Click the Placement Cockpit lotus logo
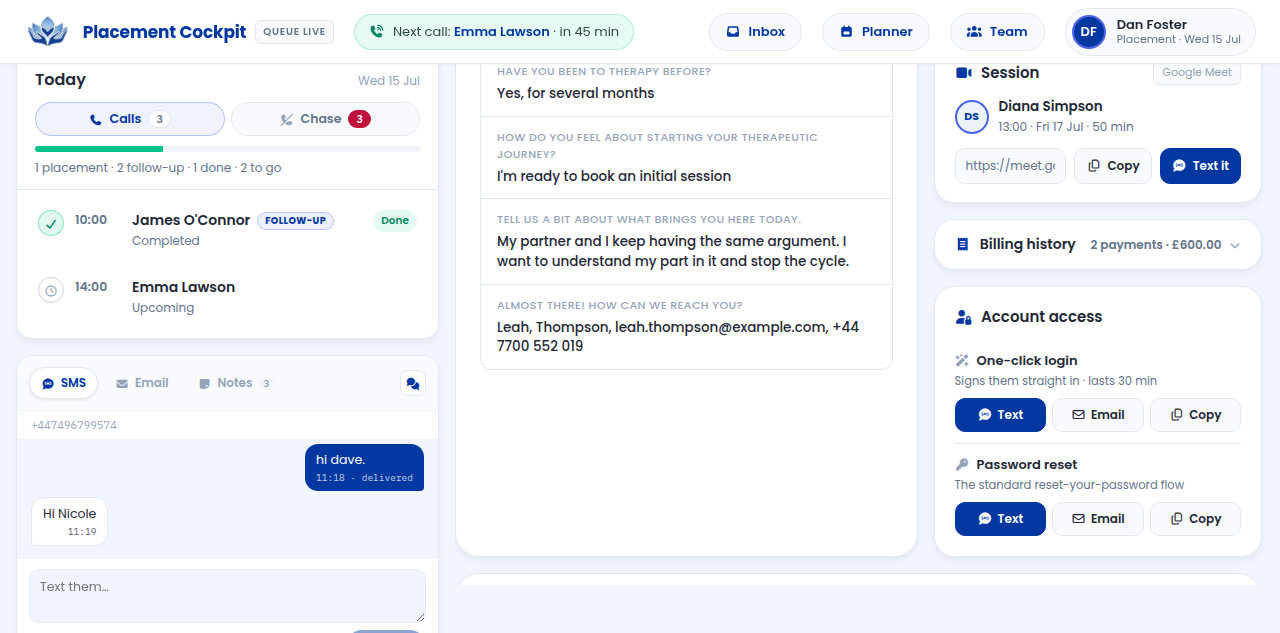Viewport: 1280px width, 633px height. coord(47,32)
